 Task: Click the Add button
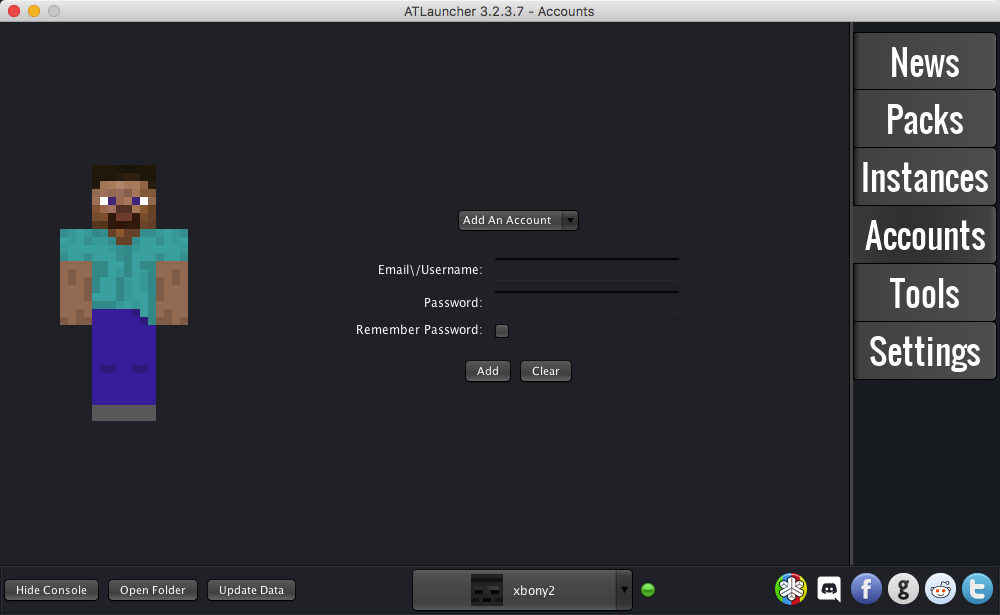(x=488, y=371)
